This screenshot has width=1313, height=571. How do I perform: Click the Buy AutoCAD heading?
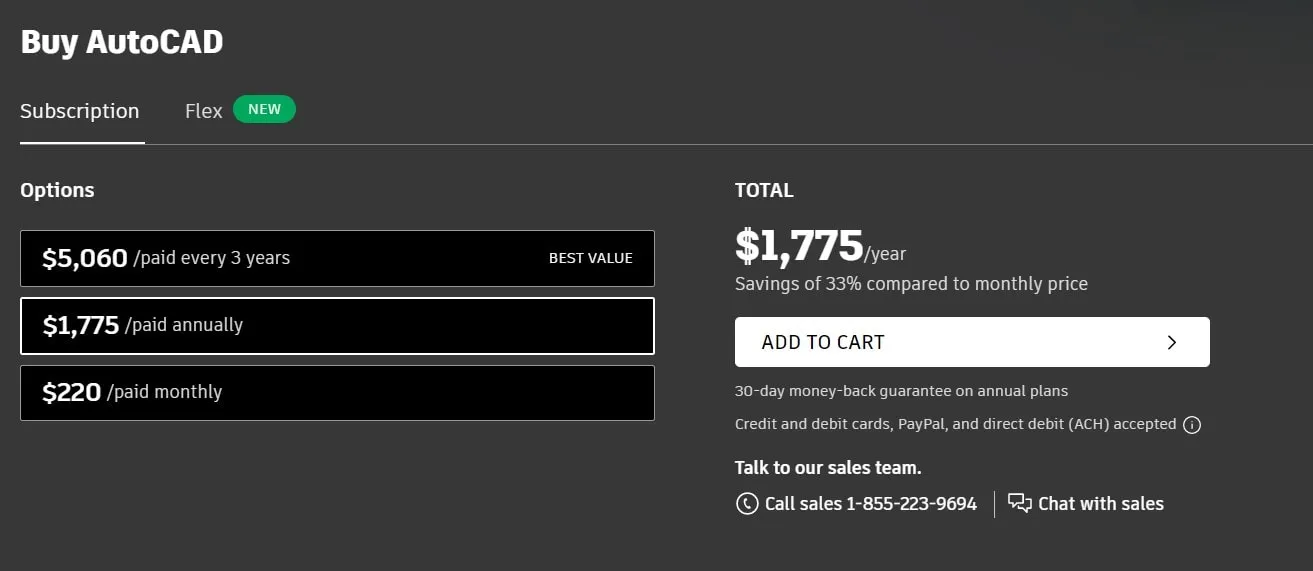tap(122, 42)
